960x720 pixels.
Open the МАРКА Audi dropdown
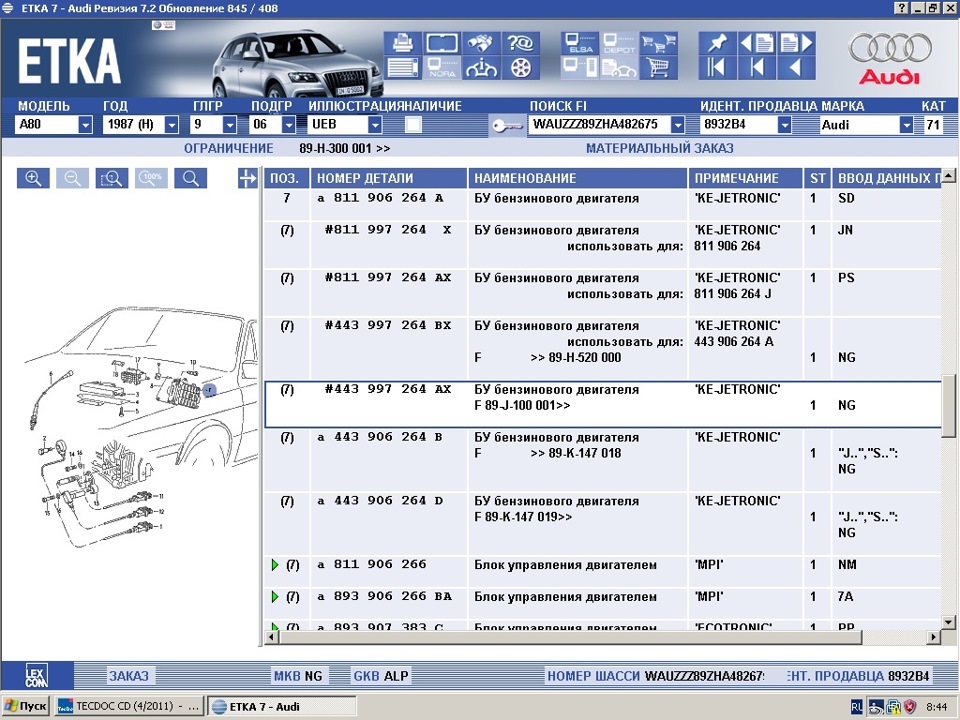coord(906,125)
